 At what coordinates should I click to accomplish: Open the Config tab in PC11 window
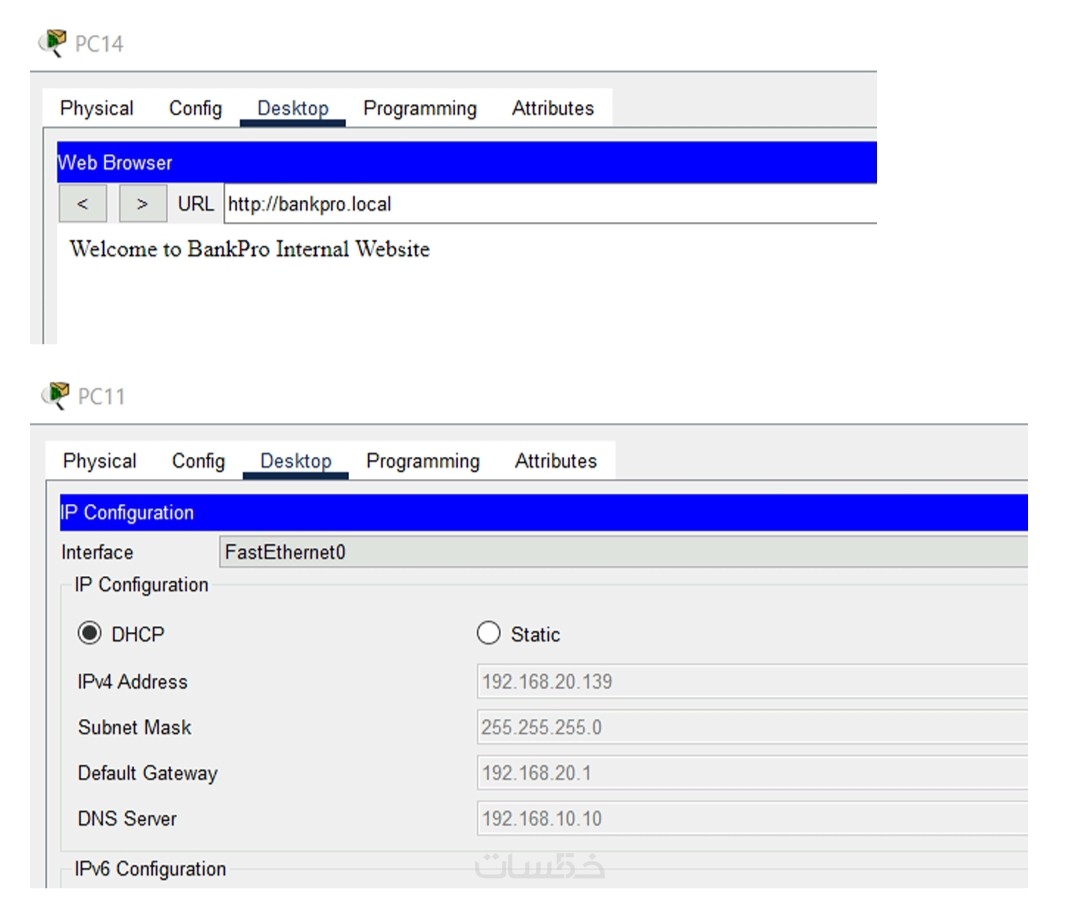tap(198, 461)
